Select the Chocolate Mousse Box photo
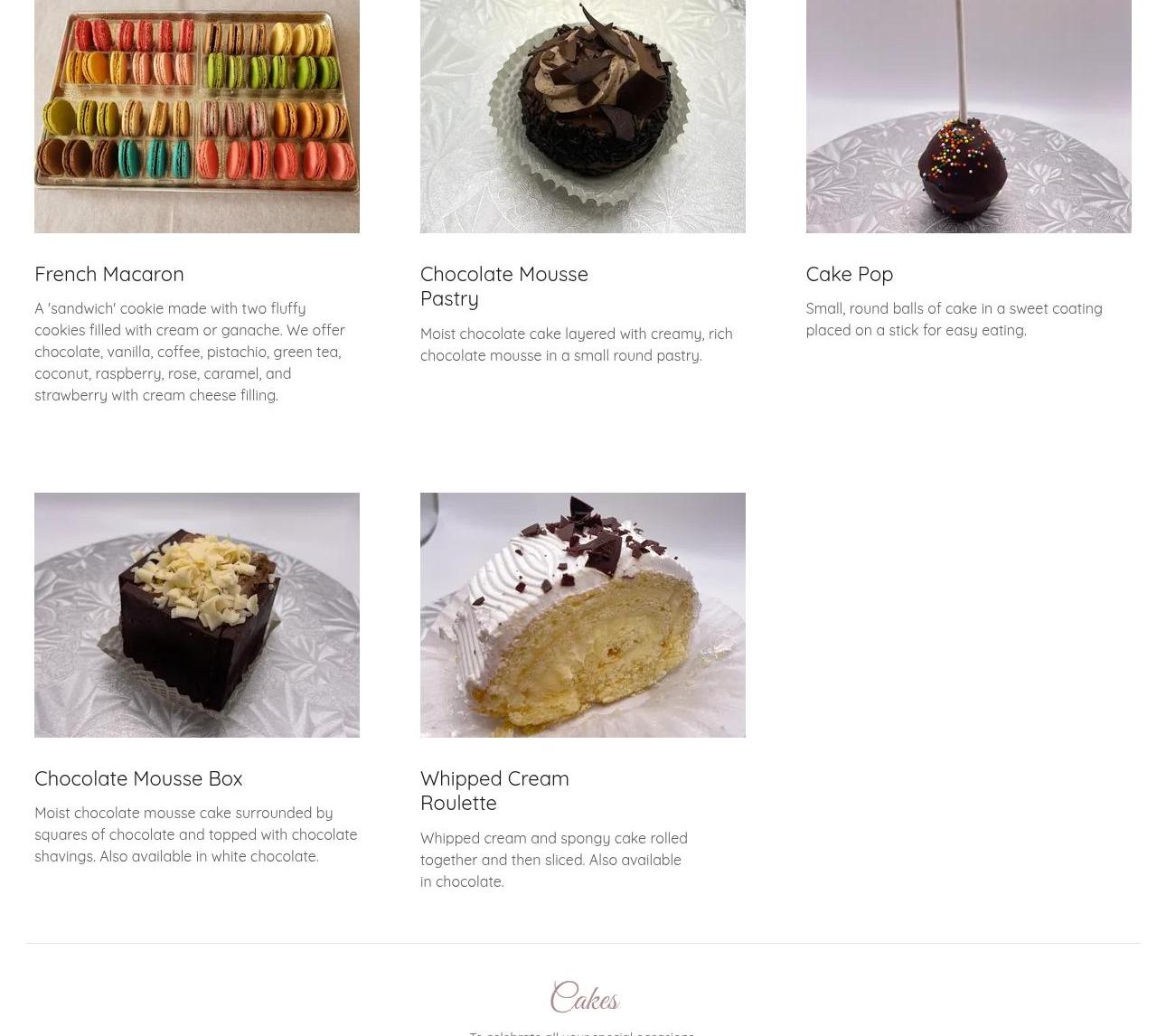The image size is (1166, 1036). [197, 615]
